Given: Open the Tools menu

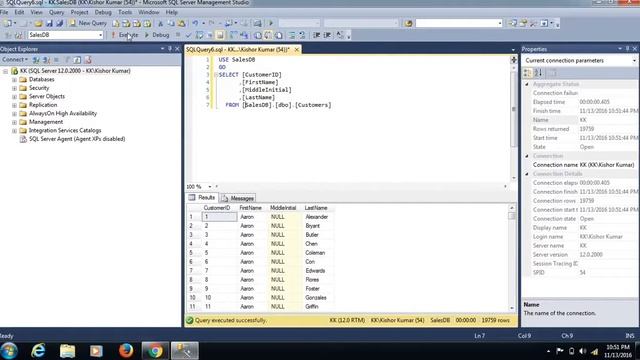Looking at the screenshot, I should tap(125, 12).
